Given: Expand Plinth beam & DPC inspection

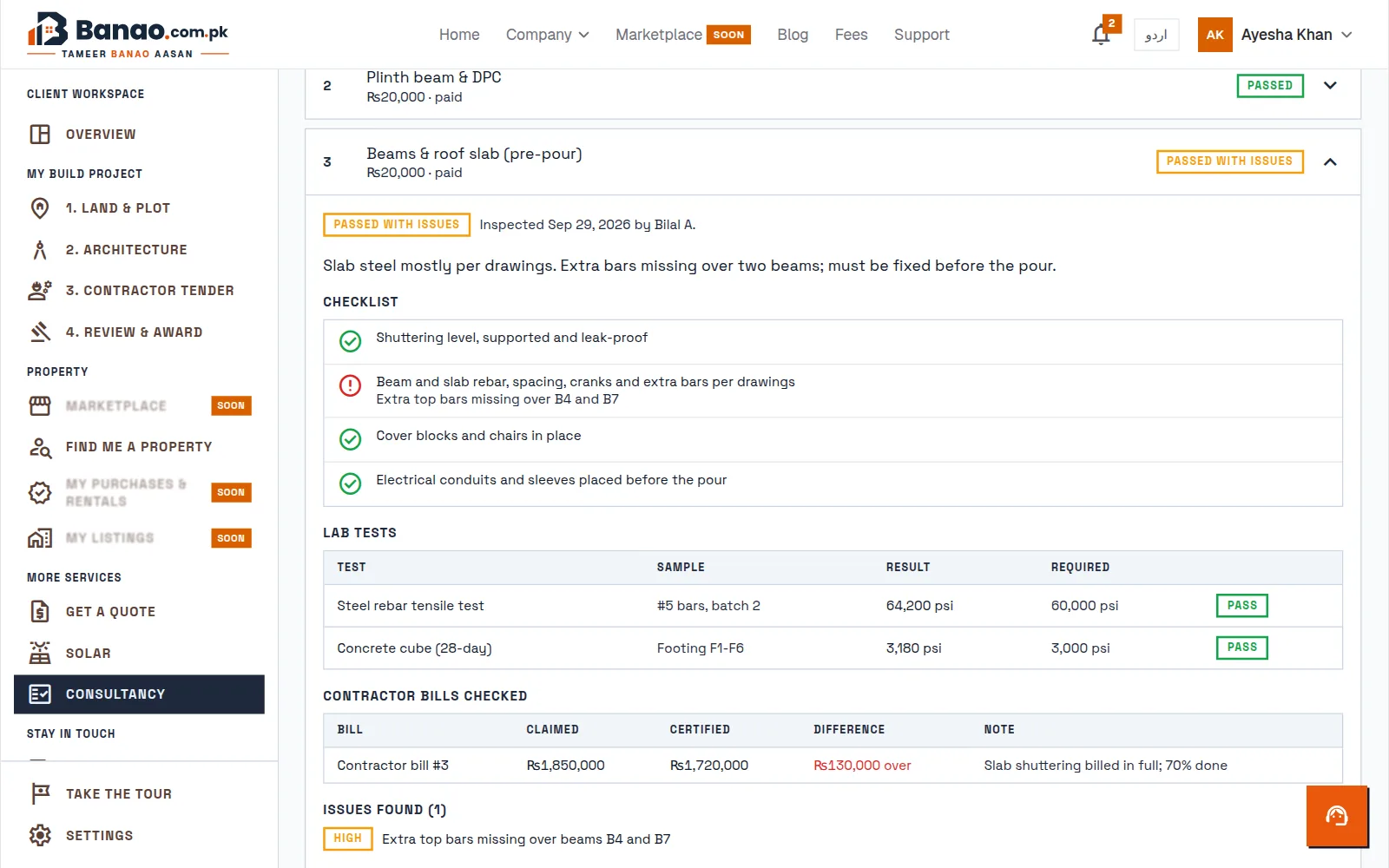Looking at the screenshot, I should 1330,85.
